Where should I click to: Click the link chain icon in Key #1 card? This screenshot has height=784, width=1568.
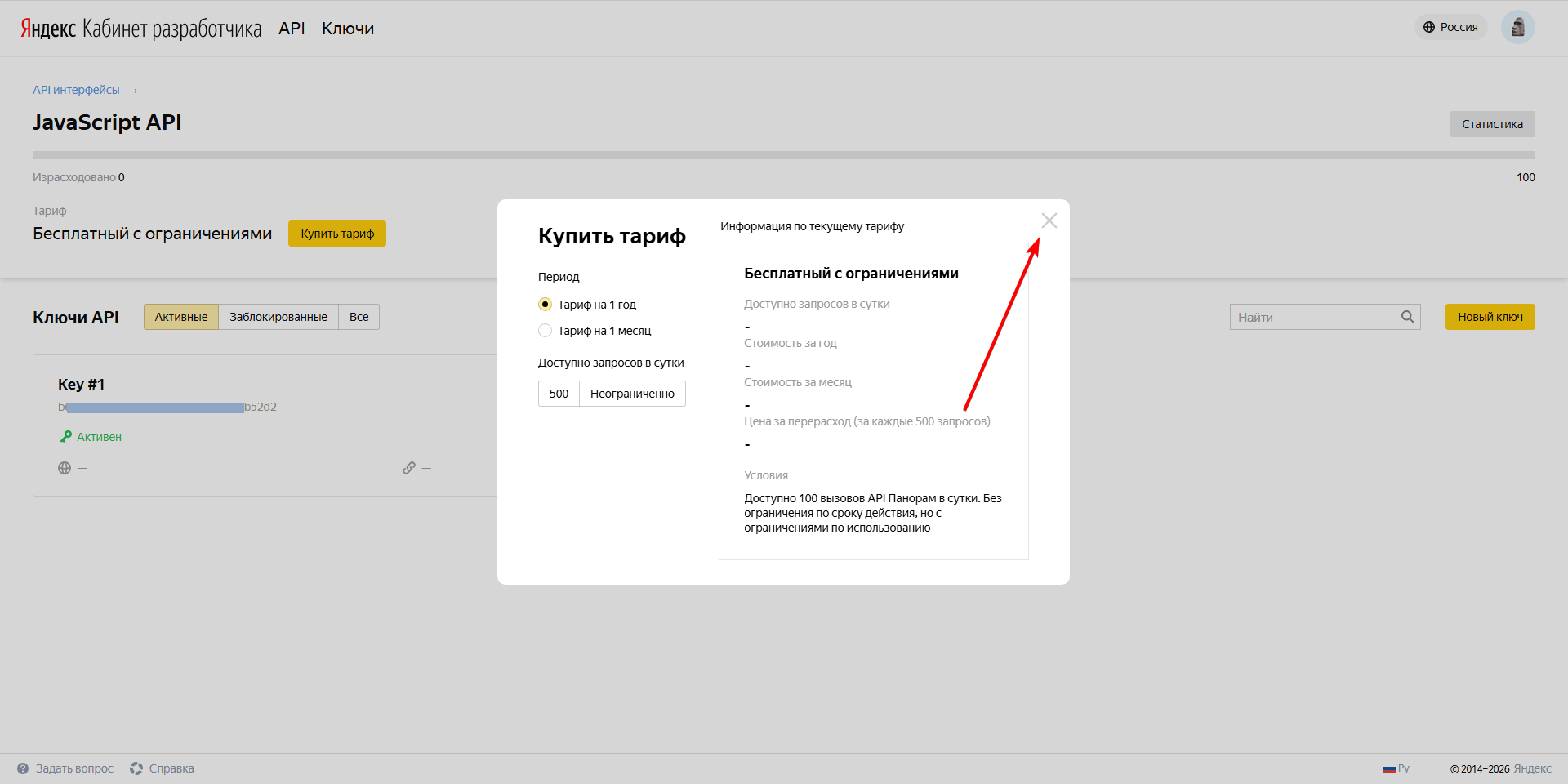[409, 468]
